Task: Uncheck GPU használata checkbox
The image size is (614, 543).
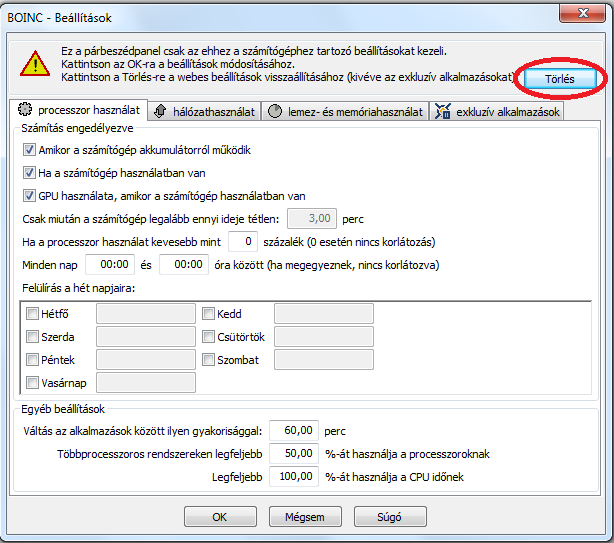Action: 29,196
